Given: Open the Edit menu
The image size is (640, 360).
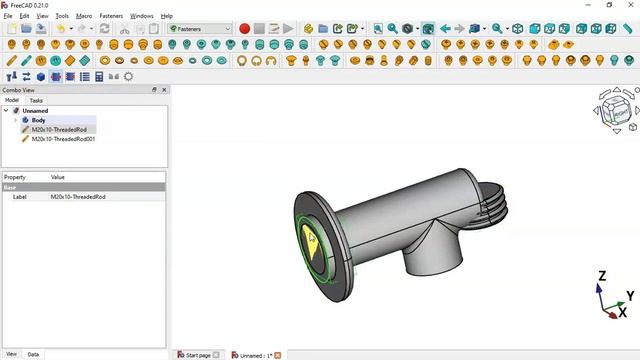Looking at the screenshot, I should (x=24, y=16).
